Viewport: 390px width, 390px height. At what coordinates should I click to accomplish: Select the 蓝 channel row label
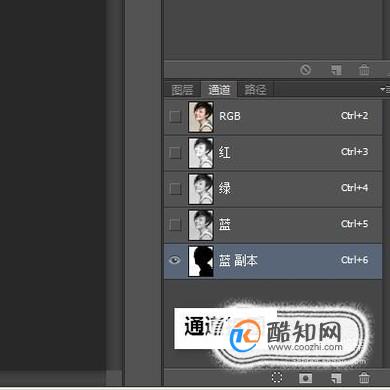[224, 224]
